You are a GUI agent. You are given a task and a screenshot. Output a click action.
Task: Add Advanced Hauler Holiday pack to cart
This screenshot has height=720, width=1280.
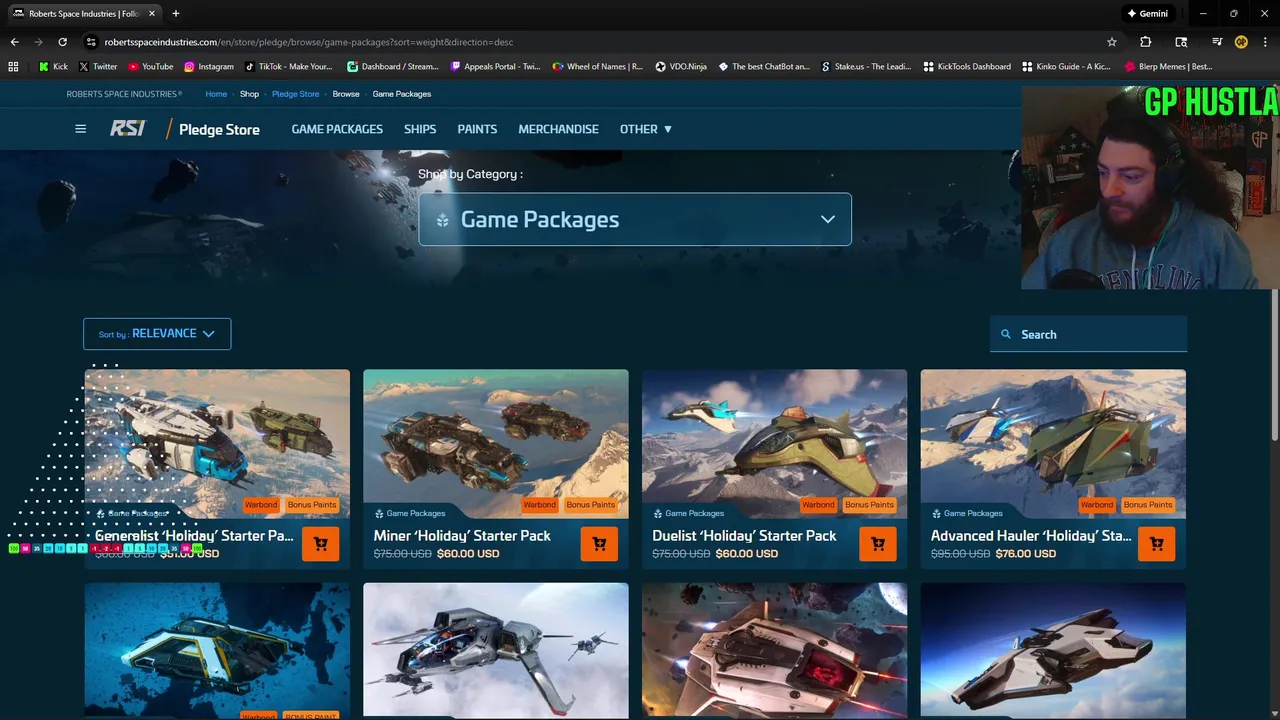pyautogui.click(x=1157, y=544)
